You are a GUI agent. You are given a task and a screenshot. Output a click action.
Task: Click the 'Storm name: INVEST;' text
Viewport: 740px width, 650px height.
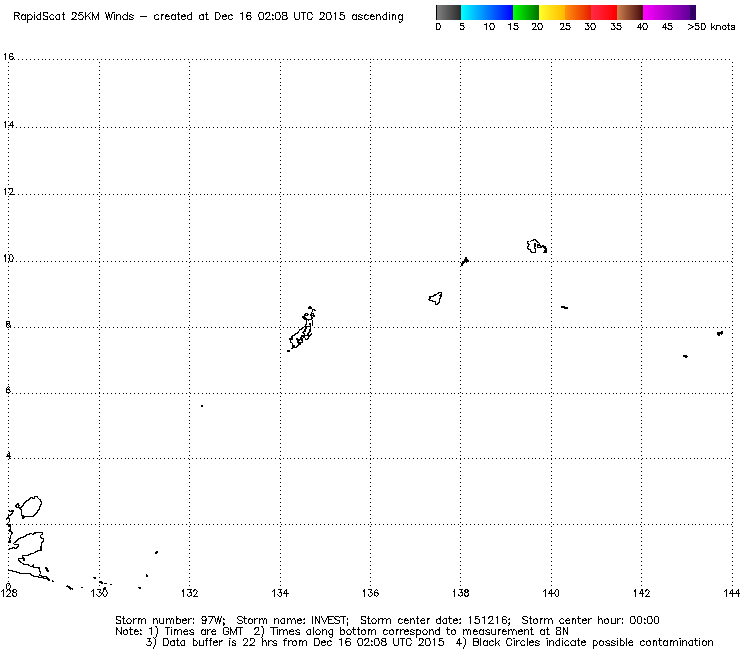[293, 620]
